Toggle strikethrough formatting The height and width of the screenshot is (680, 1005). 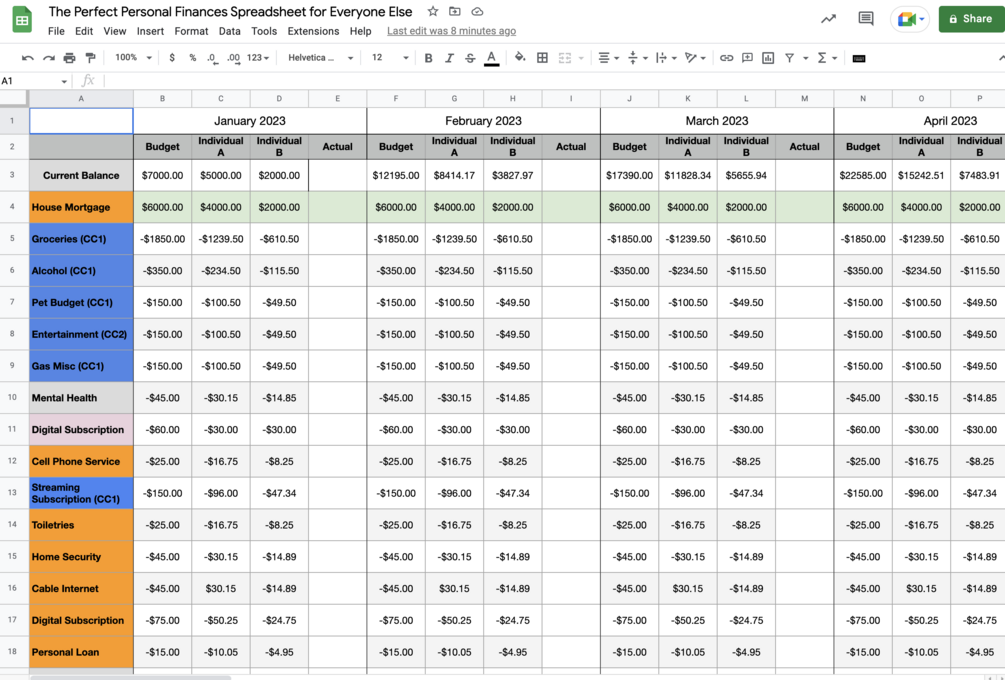[470, 58]
